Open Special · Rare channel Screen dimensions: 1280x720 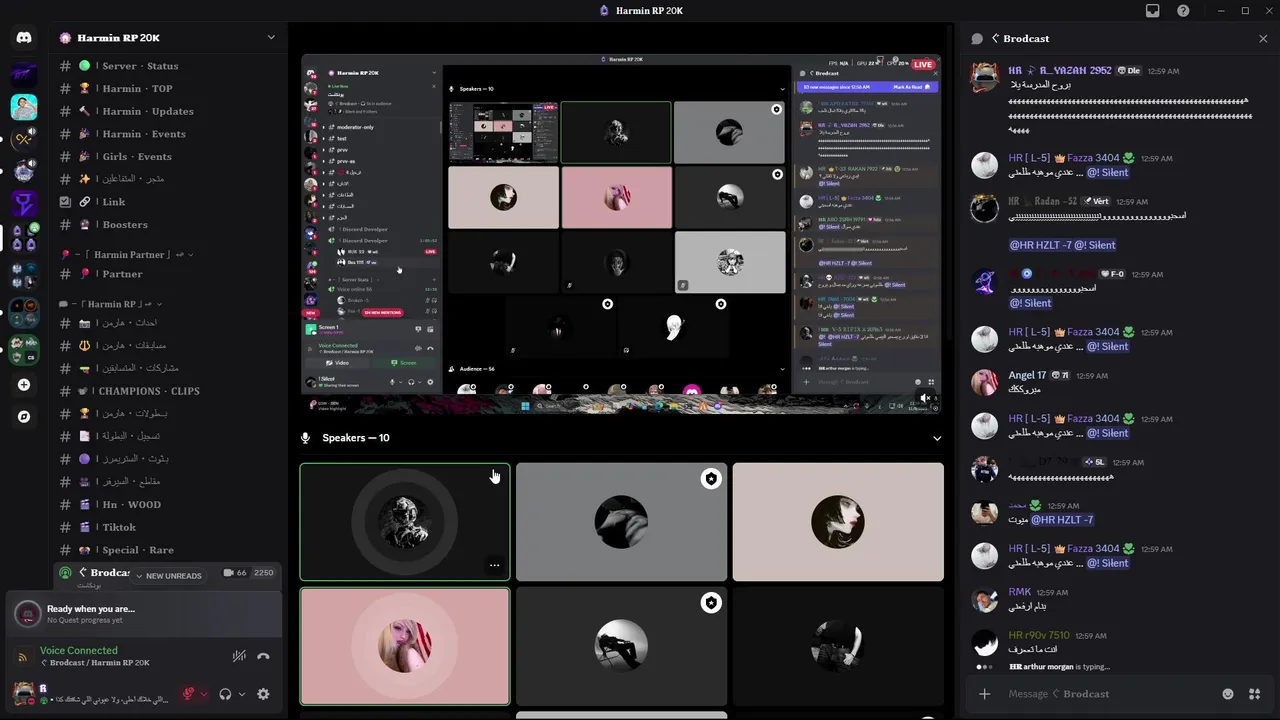[166, 550]
